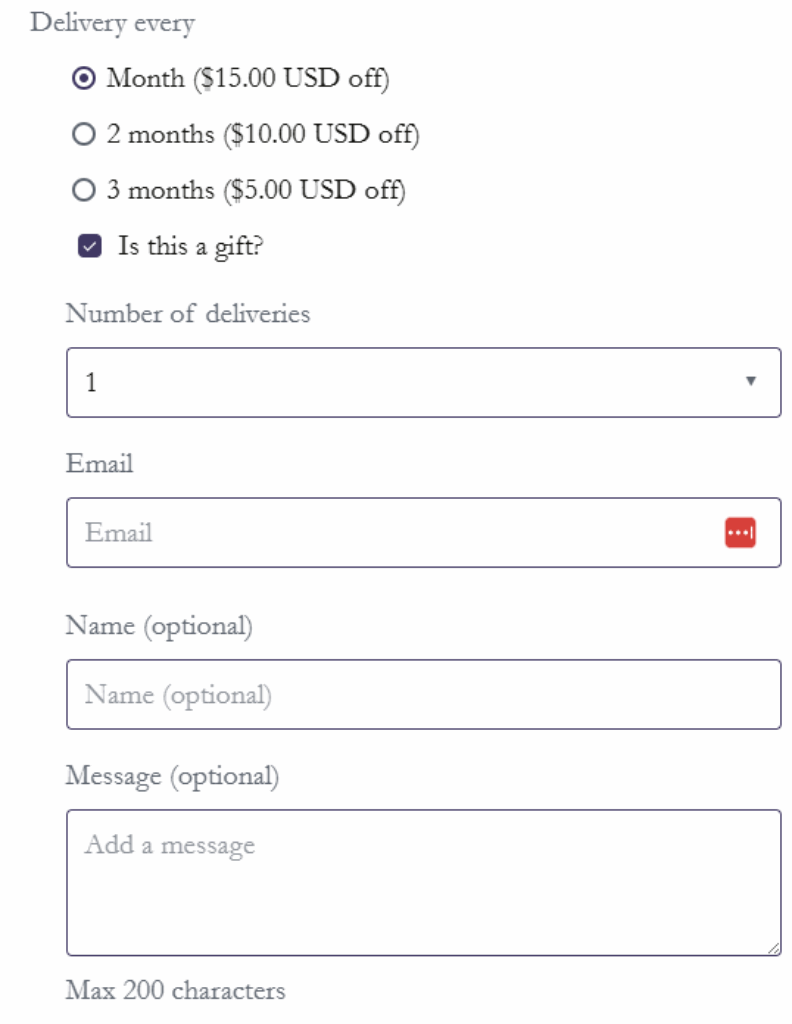
Task: Click the red password manager icon in the Email field
Action: click(x=740, y=533)
